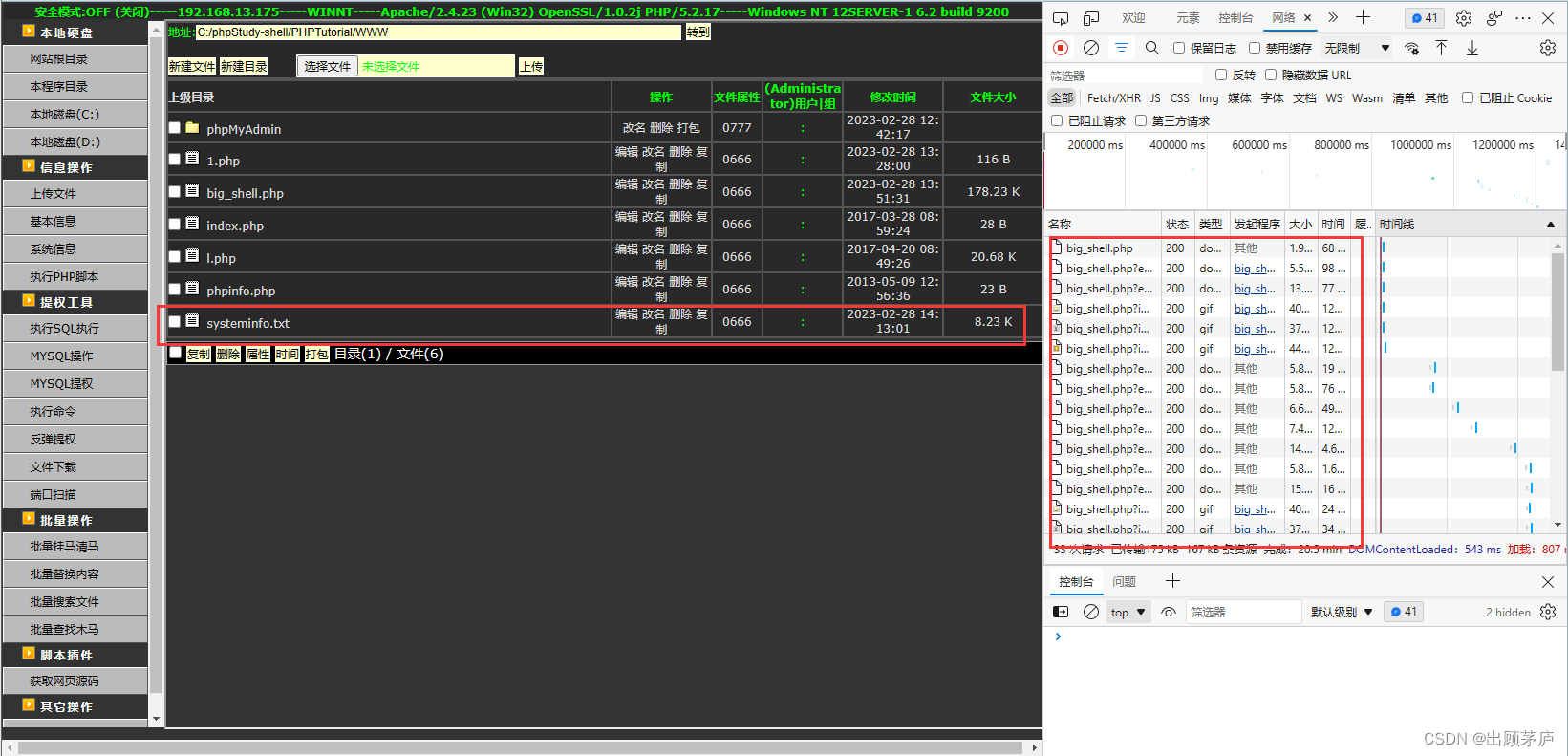1568x756 pixels.
Task: Click the path address input field
Action: 438,32
